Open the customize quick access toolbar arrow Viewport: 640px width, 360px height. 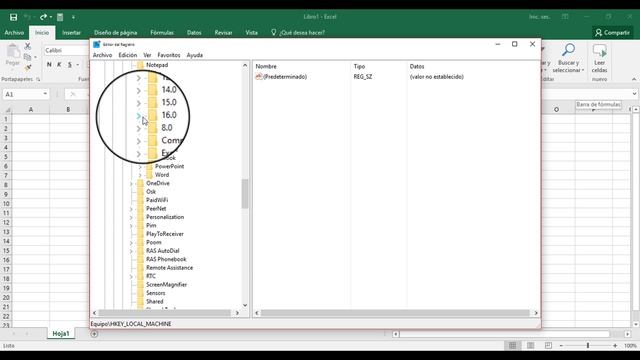click(73, 17)
